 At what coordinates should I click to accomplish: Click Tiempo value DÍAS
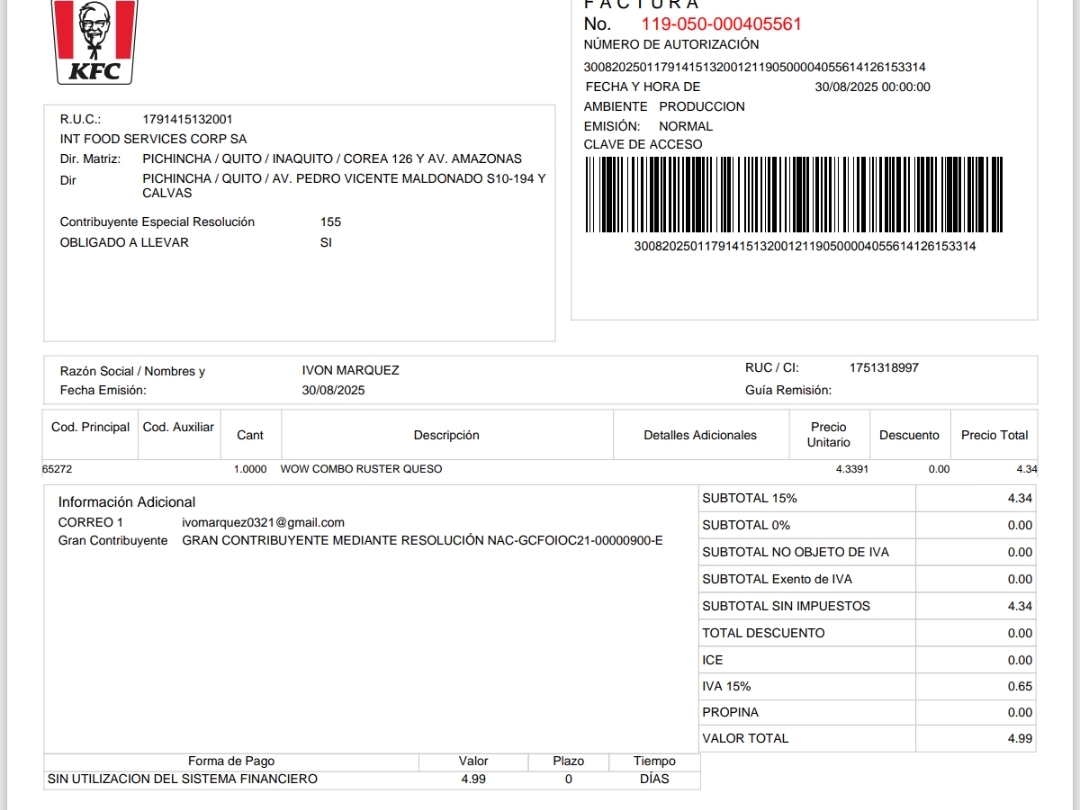pyautogui.click(x=654, y=779)
